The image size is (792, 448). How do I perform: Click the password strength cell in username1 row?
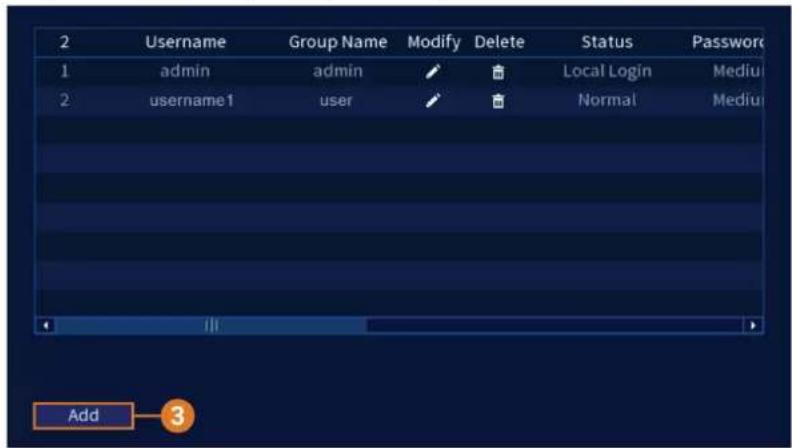737,100
